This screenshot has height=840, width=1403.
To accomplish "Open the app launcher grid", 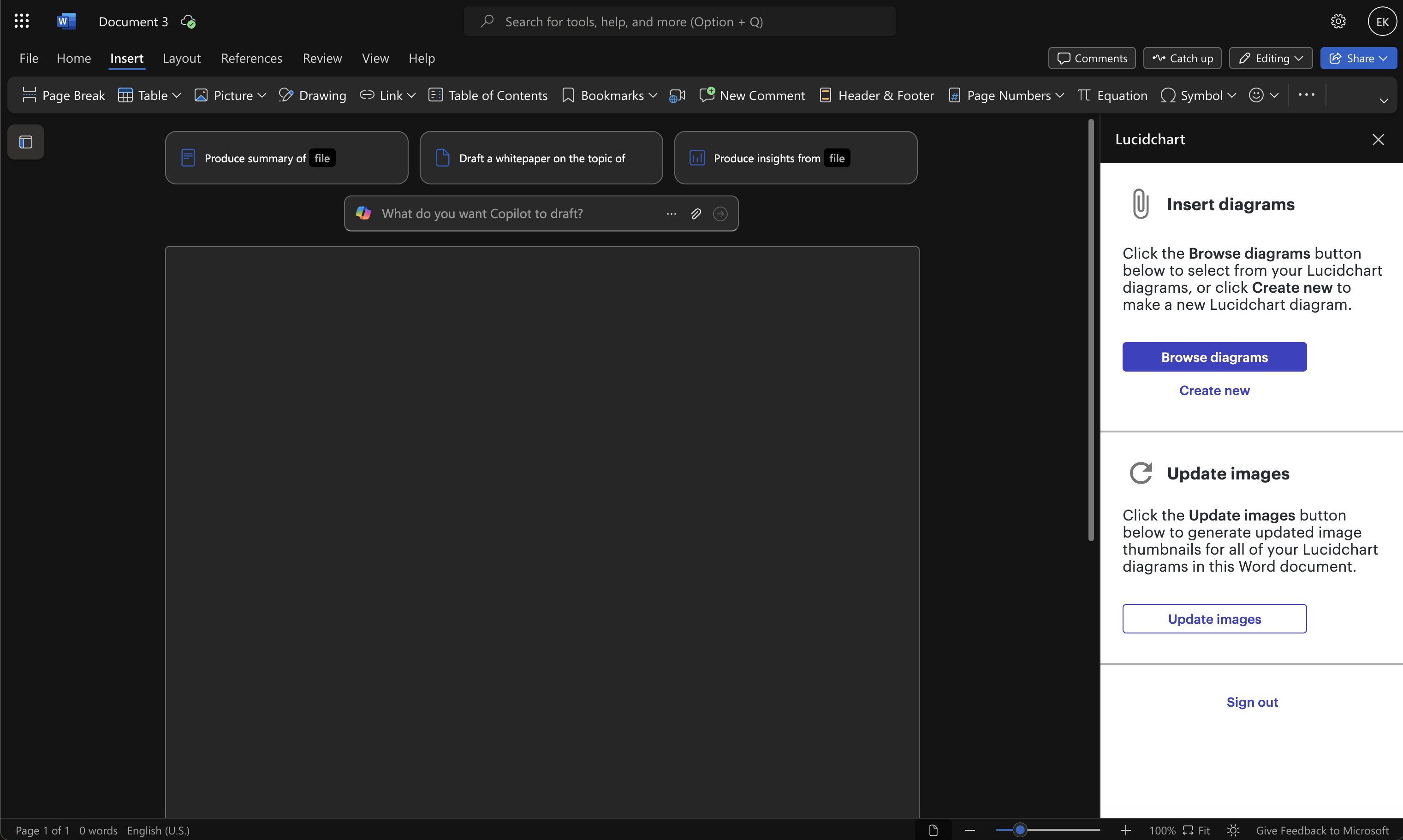I will click(22, 22).
